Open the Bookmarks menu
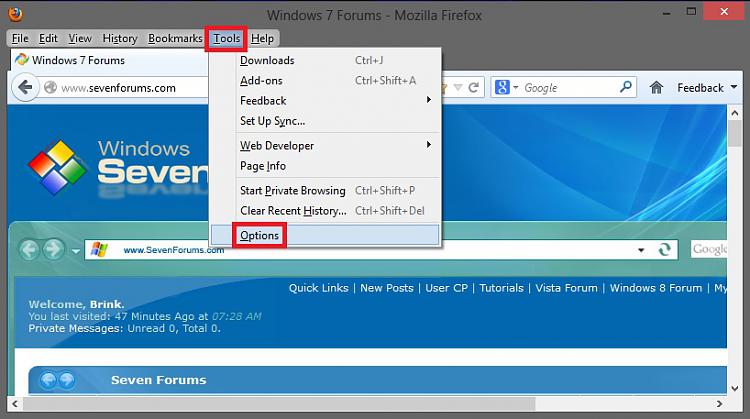The width and height of the screenshot is (750, 419). (175, 38)
